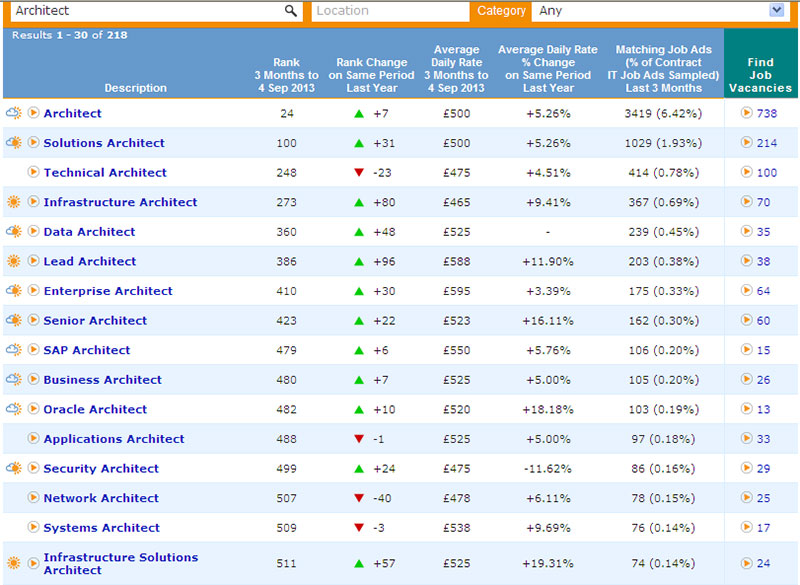This screenshot has width=800, height=585.
Task: Open the Infrastructure Architect link
Action: point(120,202)
